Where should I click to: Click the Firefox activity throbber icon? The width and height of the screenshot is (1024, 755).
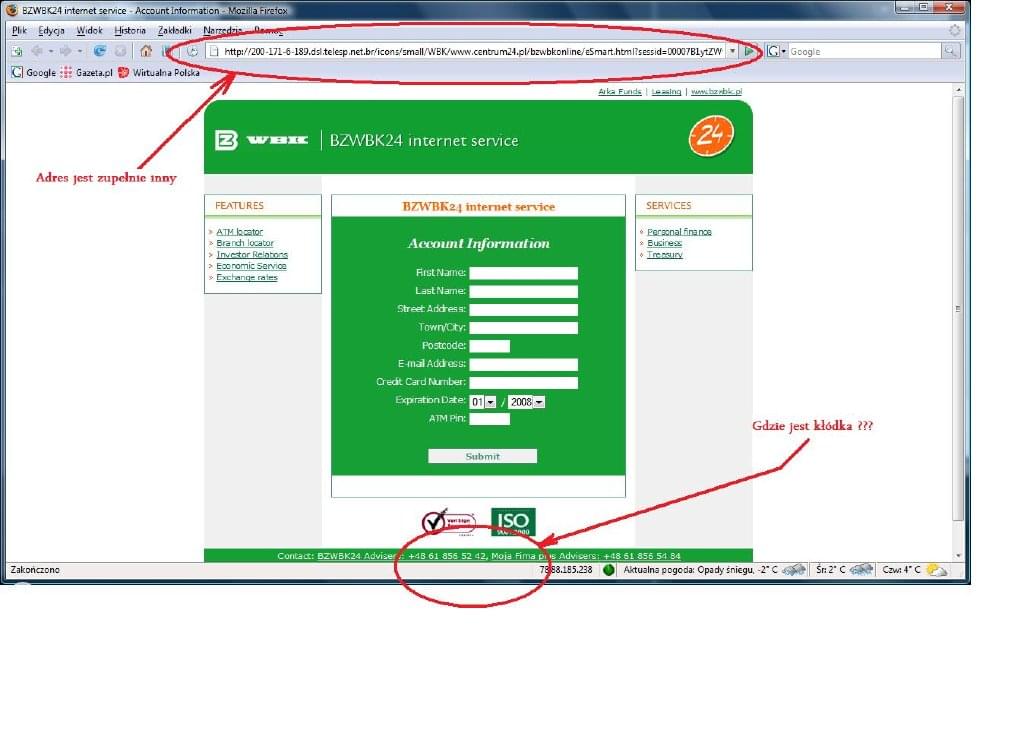954,30
